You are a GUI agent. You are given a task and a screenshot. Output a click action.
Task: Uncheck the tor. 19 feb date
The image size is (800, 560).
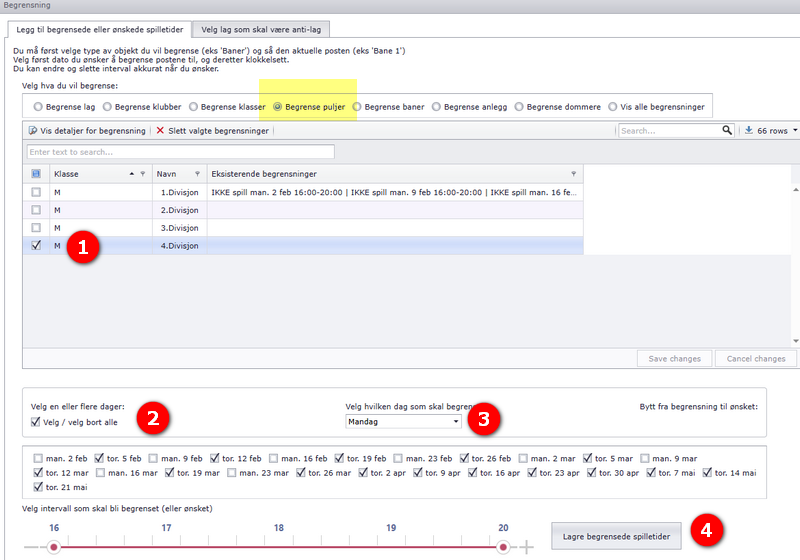[x=339, y=458]
